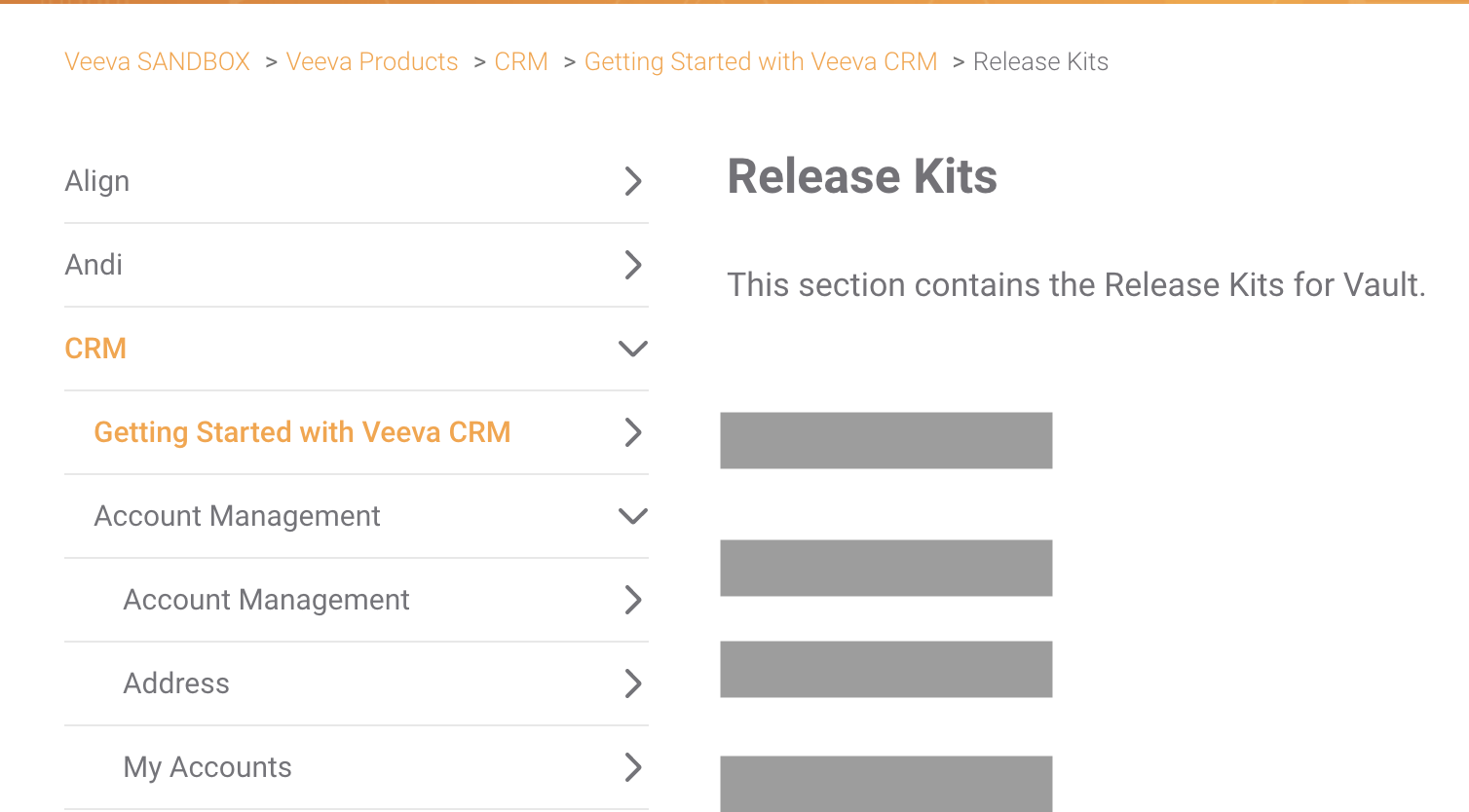
Task: Click the second gray placeholder block
Action: point(885,568)
